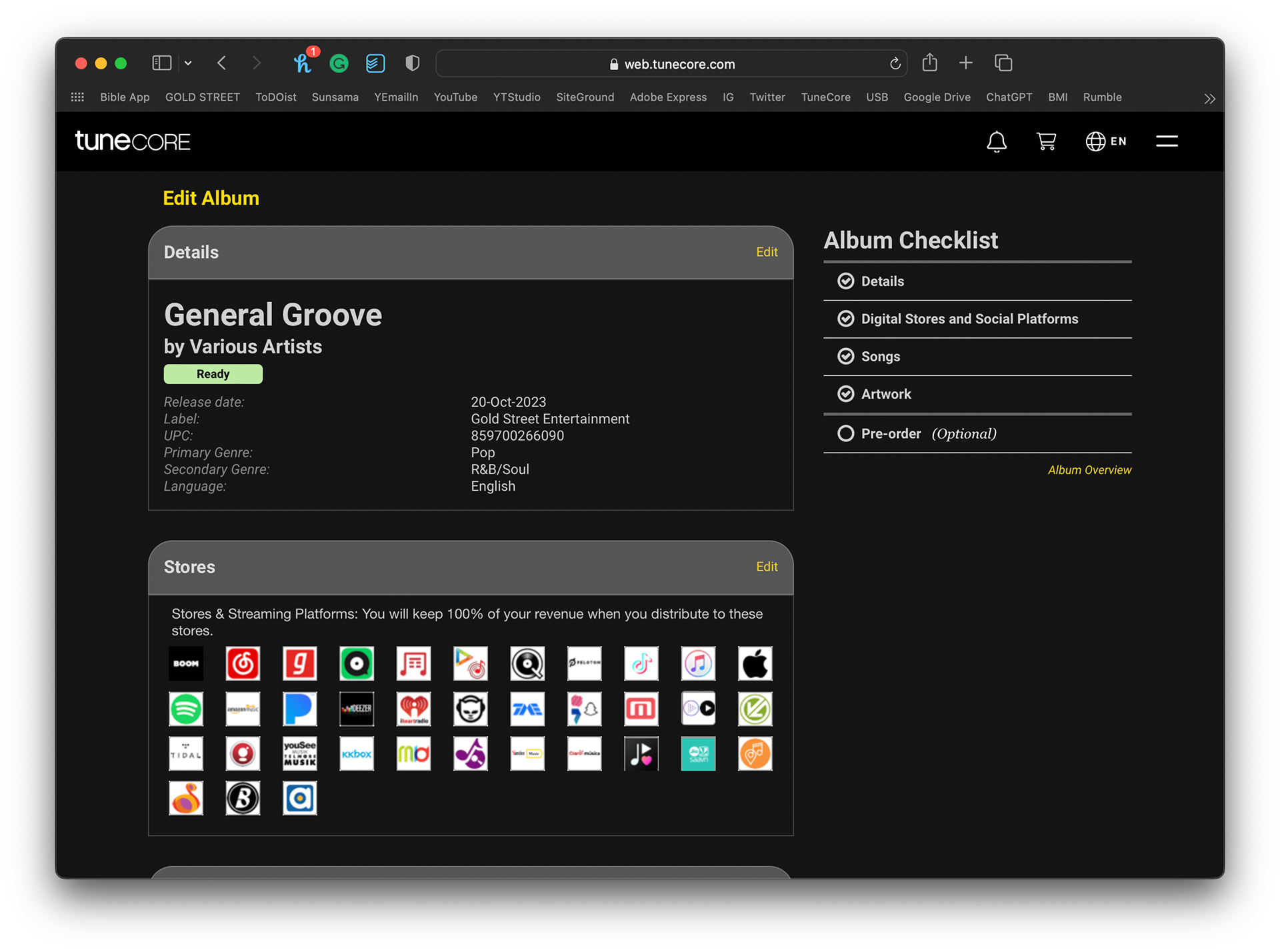Click the Songs checklist checkmark
This screenshot has height=952, width=1280.
click(x=845, y=357)
